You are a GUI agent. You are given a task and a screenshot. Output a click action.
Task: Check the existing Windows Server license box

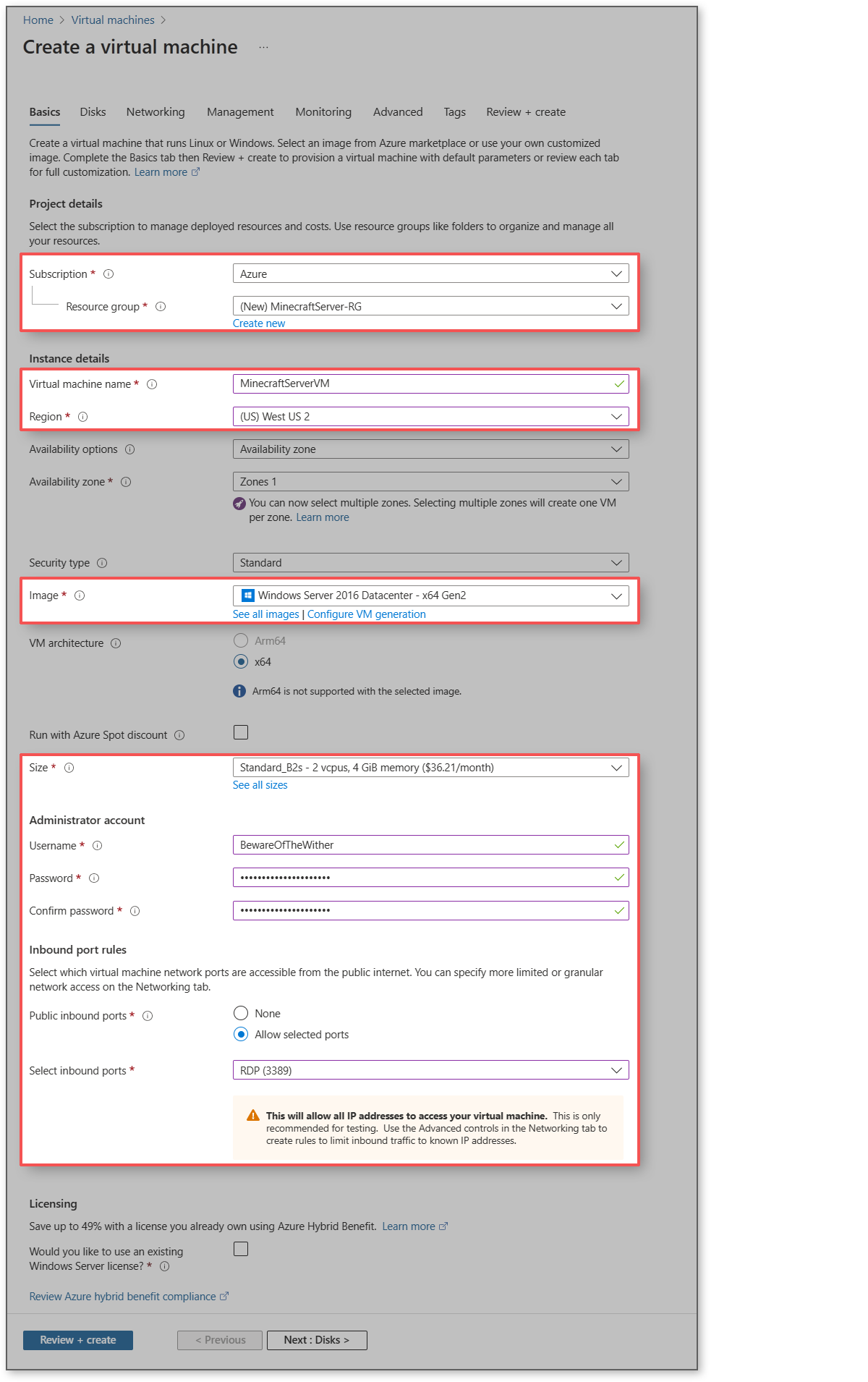tap(241, 1249)
